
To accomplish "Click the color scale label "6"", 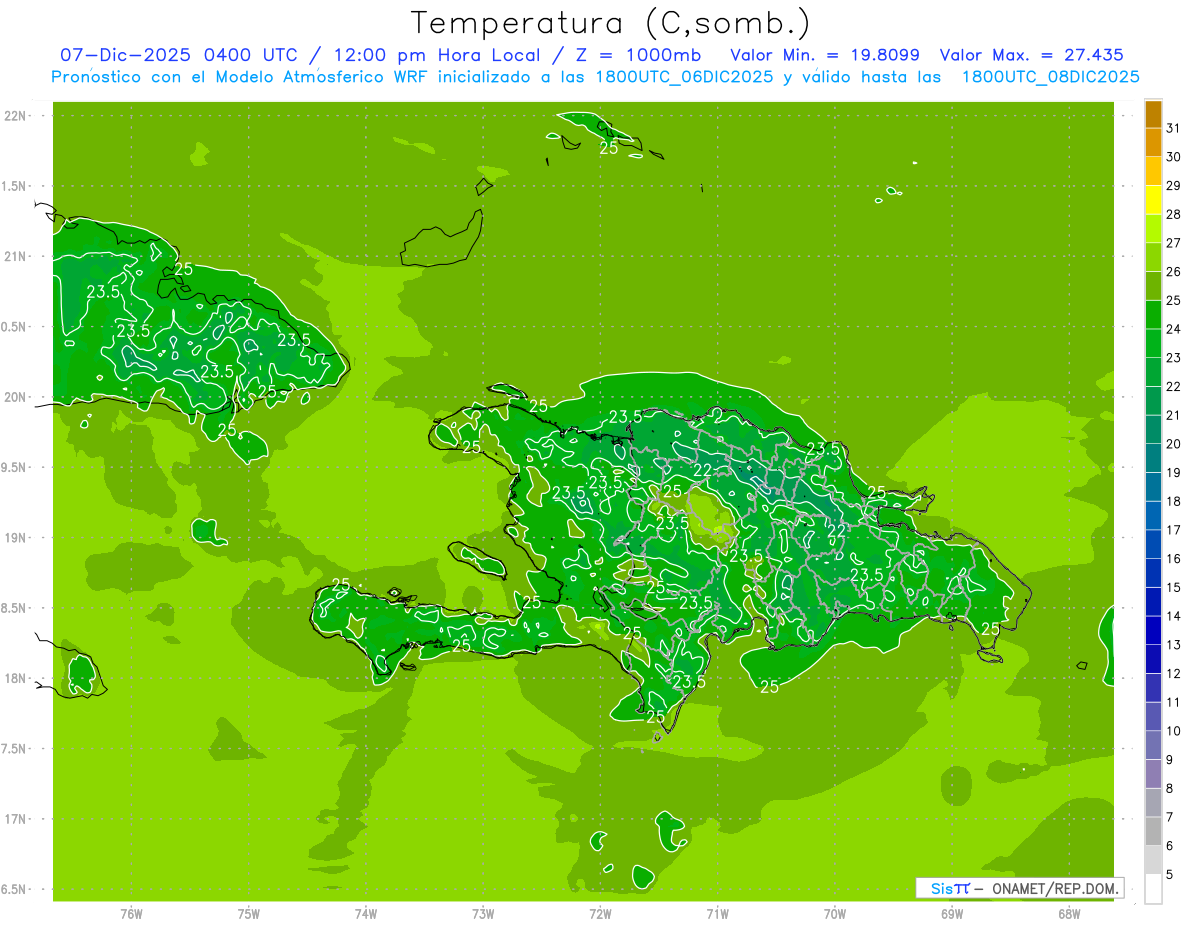I will pyautogui.click(x=1170, y=846).
